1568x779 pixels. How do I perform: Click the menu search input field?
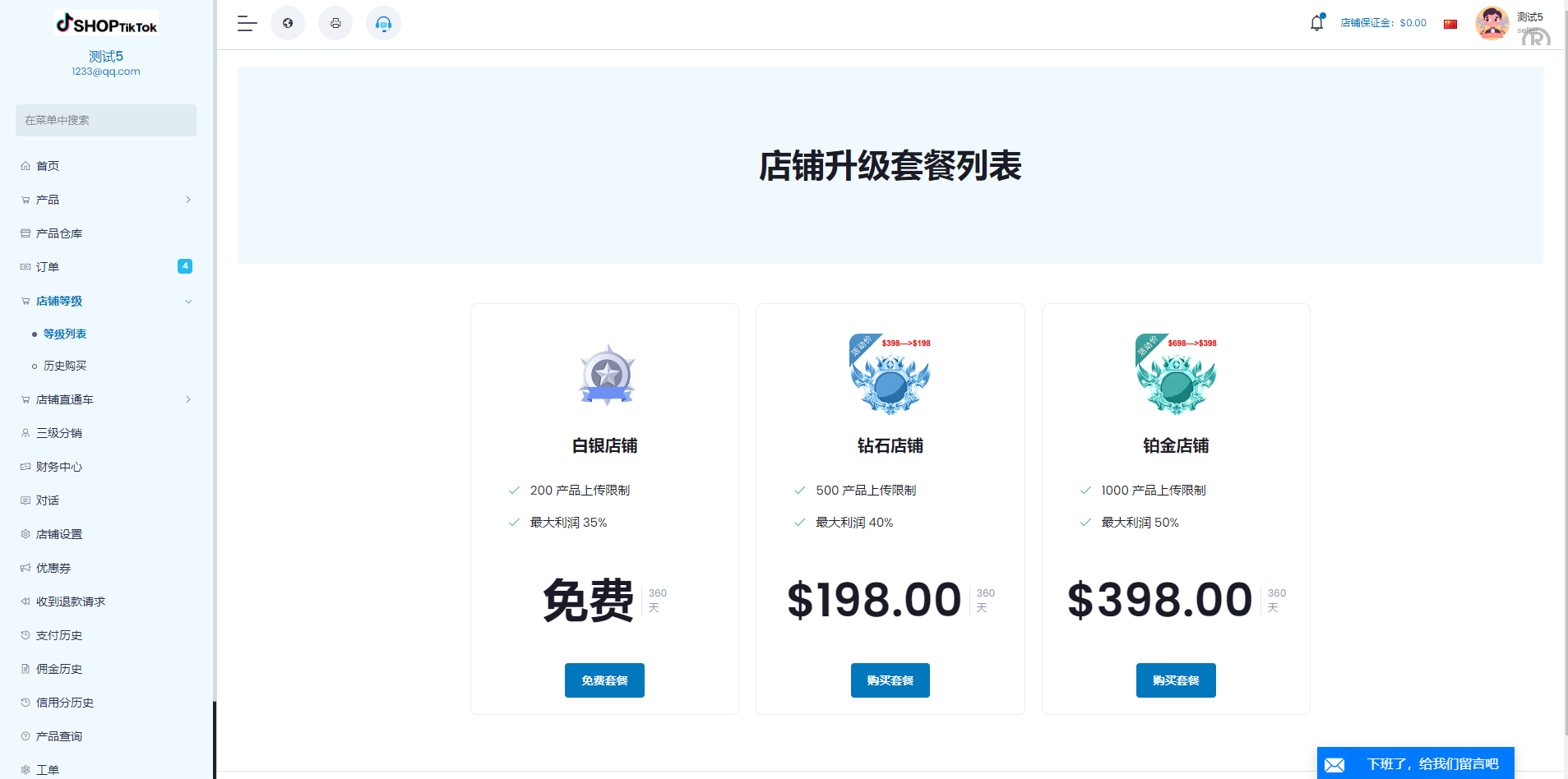(x=105, y=120)
